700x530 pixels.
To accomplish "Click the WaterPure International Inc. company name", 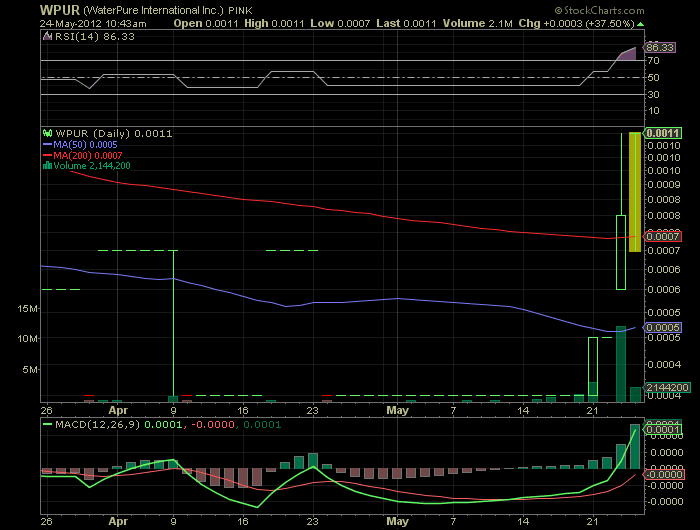I will 153,10.
